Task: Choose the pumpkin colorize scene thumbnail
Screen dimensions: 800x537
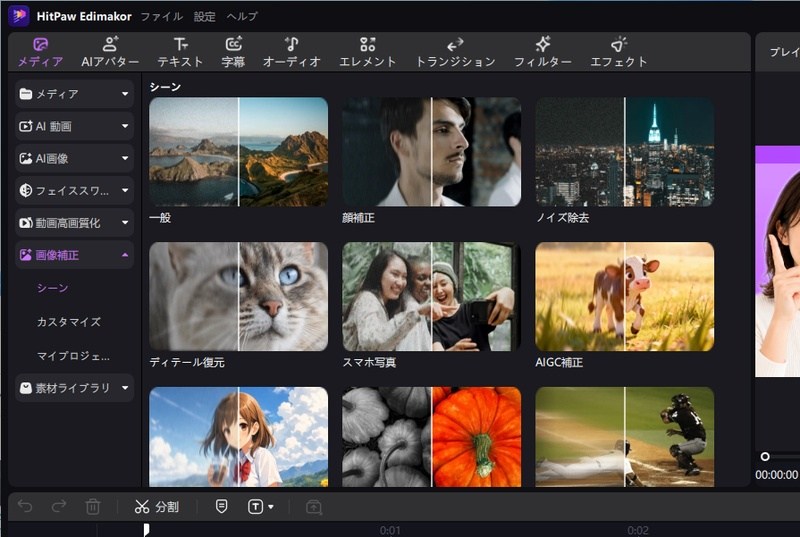Action: (432, 437)
